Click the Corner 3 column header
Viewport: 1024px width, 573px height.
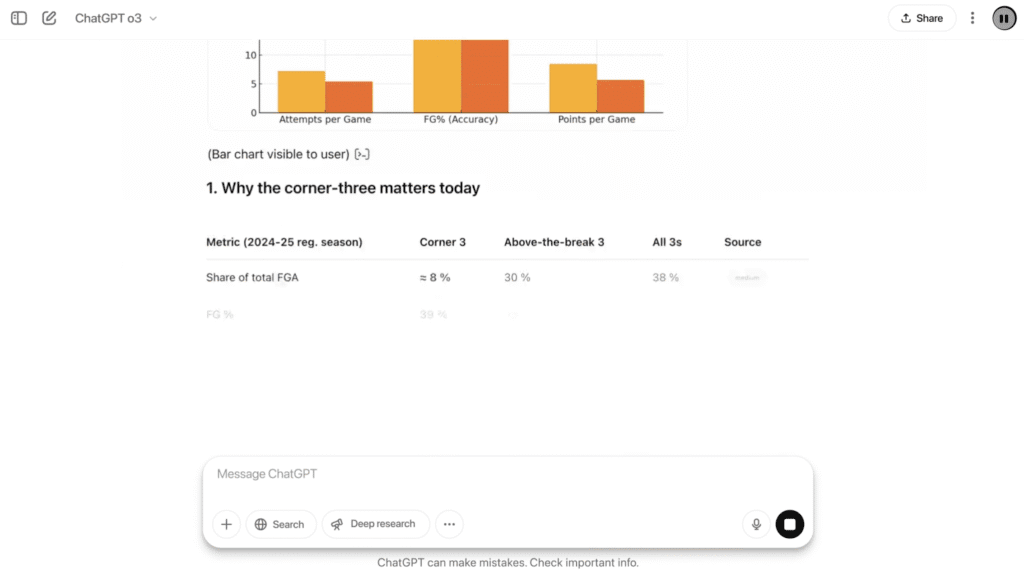tap(442, 242)
